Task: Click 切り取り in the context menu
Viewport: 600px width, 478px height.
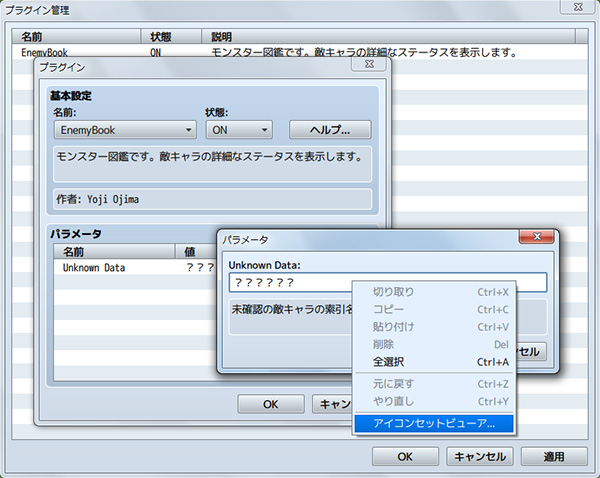Action: pyautogui.click(x=434, y=292)
